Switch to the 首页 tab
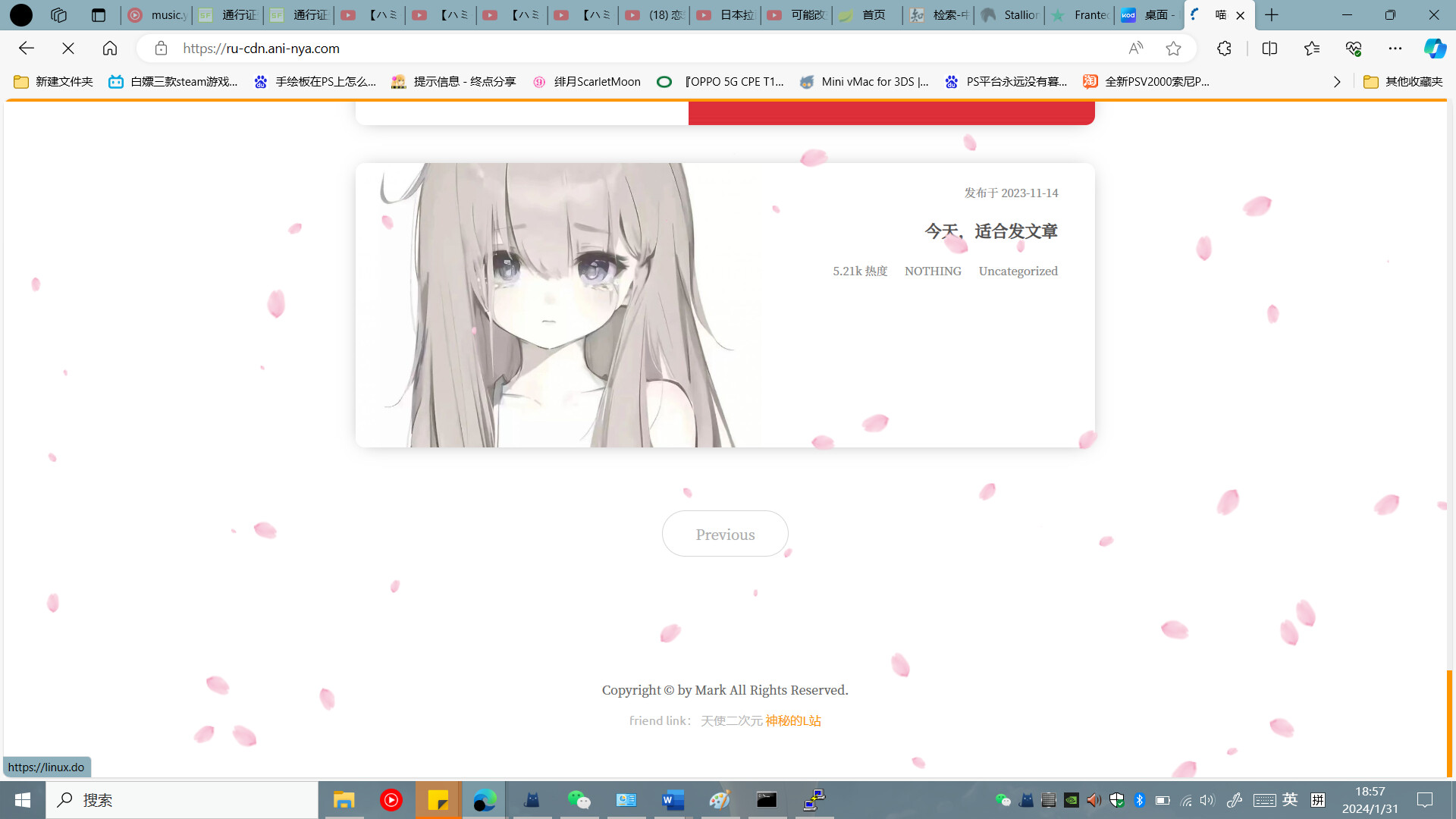Viewport: 1456px width, 819px height. tap(868, 15)
